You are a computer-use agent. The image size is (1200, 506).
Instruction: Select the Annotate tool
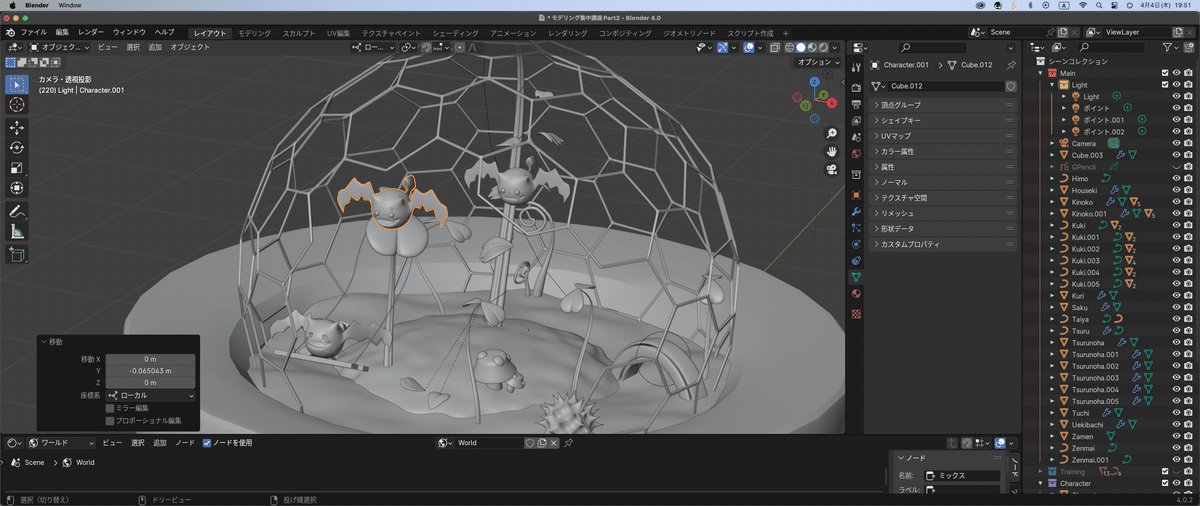17,212
